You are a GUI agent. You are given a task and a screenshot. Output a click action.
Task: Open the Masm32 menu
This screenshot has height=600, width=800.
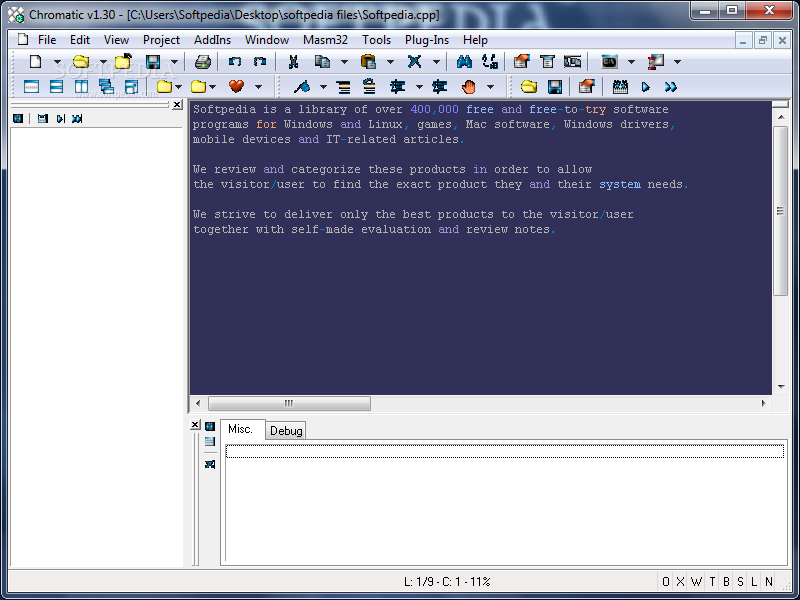tap(325, 40)
